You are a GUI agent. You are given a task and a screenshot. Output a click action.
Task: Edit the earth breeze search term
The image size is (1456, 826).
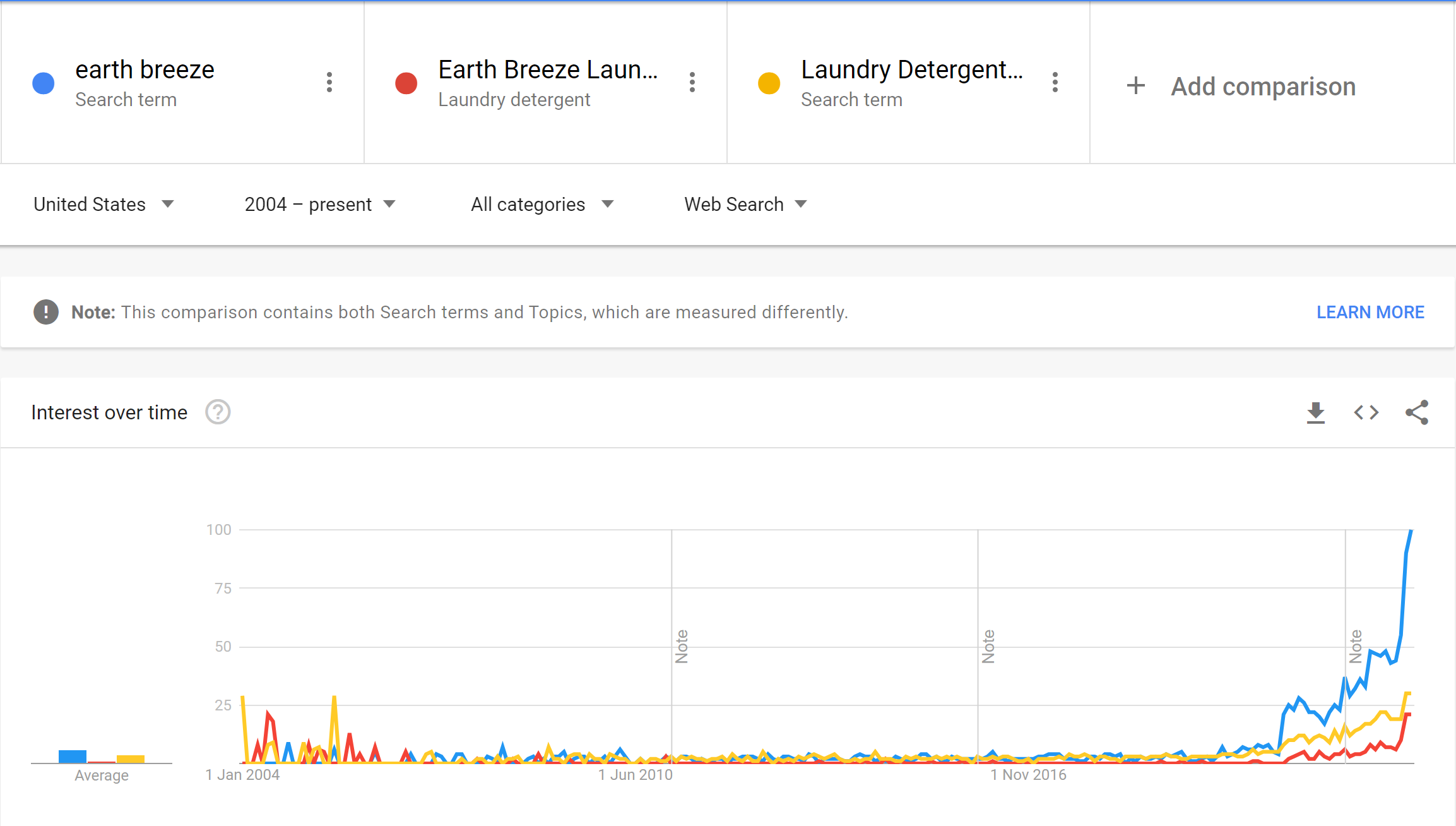(145, 69)
